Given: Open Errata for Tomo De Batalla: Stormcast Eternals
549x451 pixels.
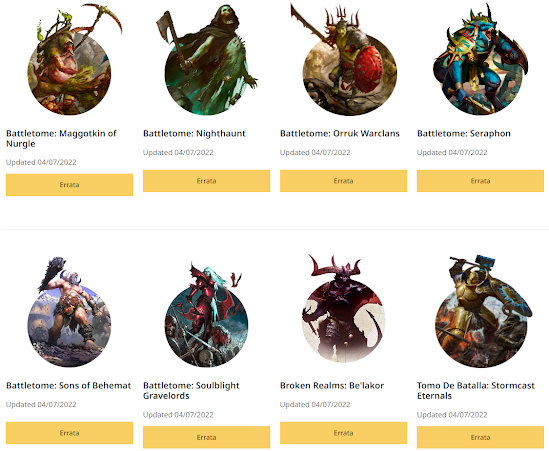Looking at the screenshot, I should click(480, 437).
